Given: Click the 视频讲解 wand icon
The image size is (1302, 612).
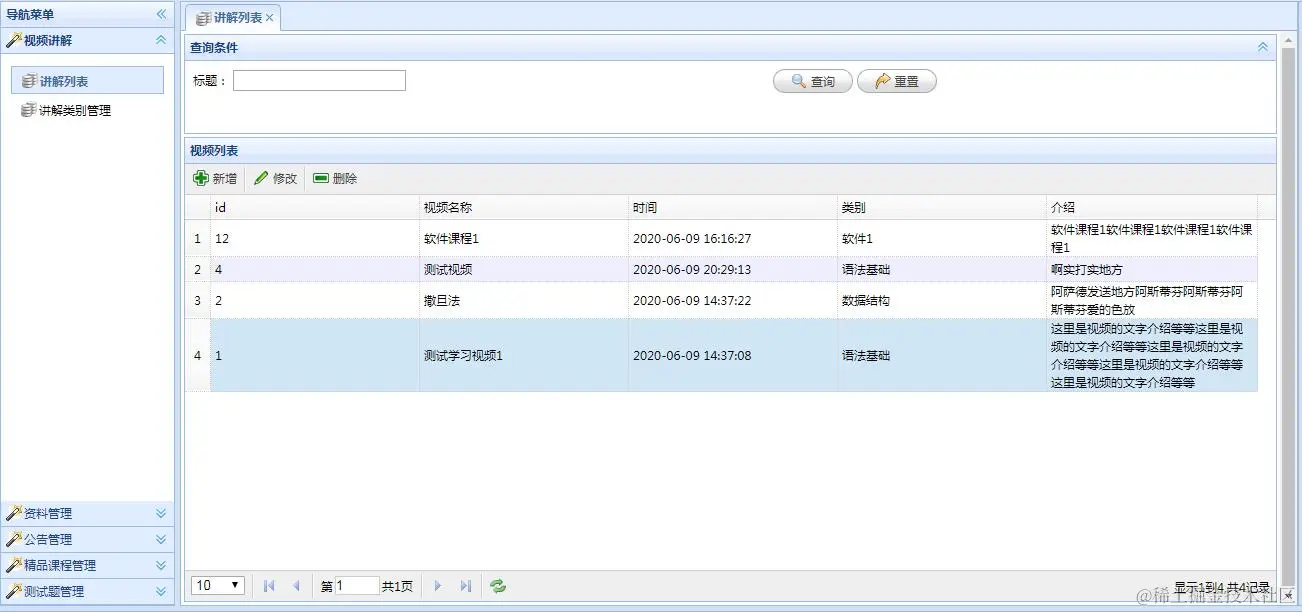Looking at the screenshot, I should [14, 40].
